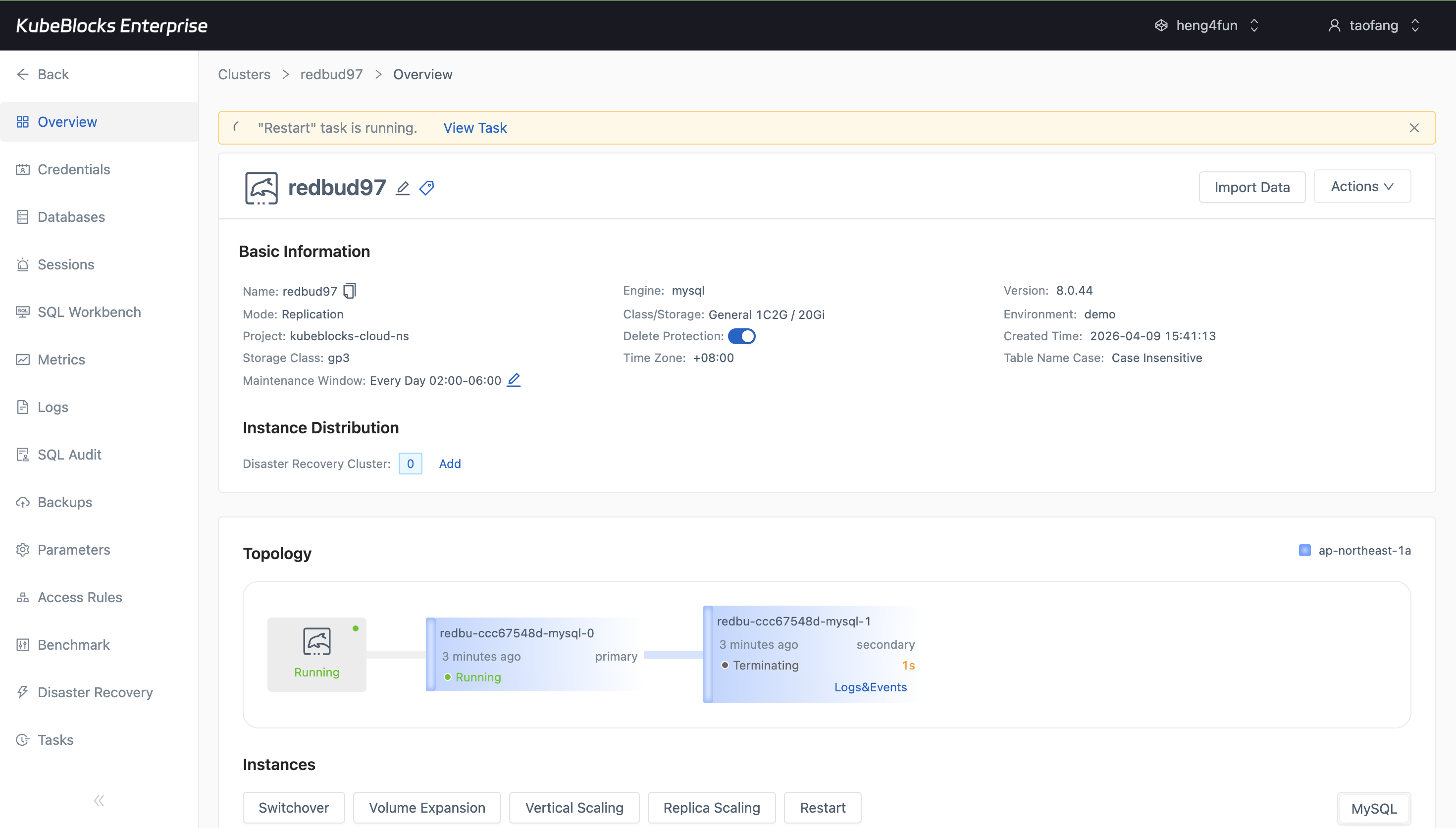The image size is (1456, 828).
Task: Select the Overview sidebar icon
Action: coord(23,121)
